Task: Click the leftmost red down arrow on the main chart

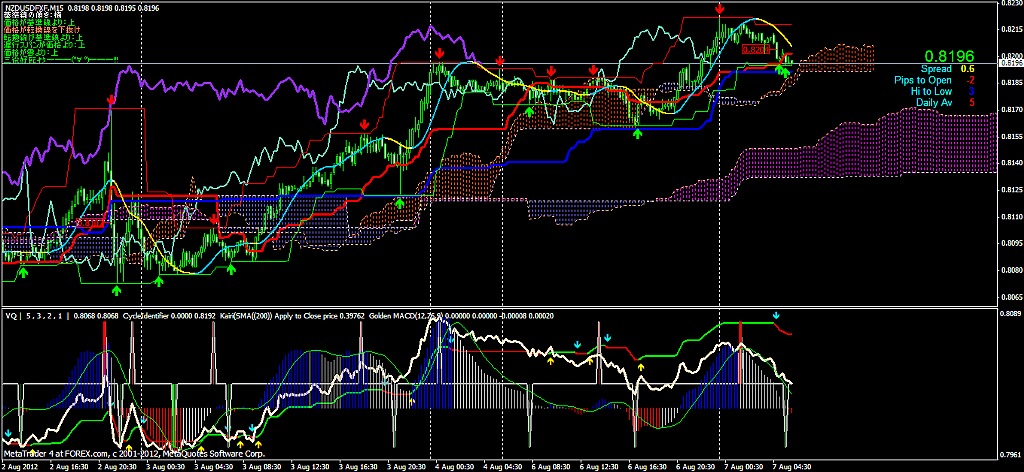Action: pyautogui.click(x=111, y=101)
